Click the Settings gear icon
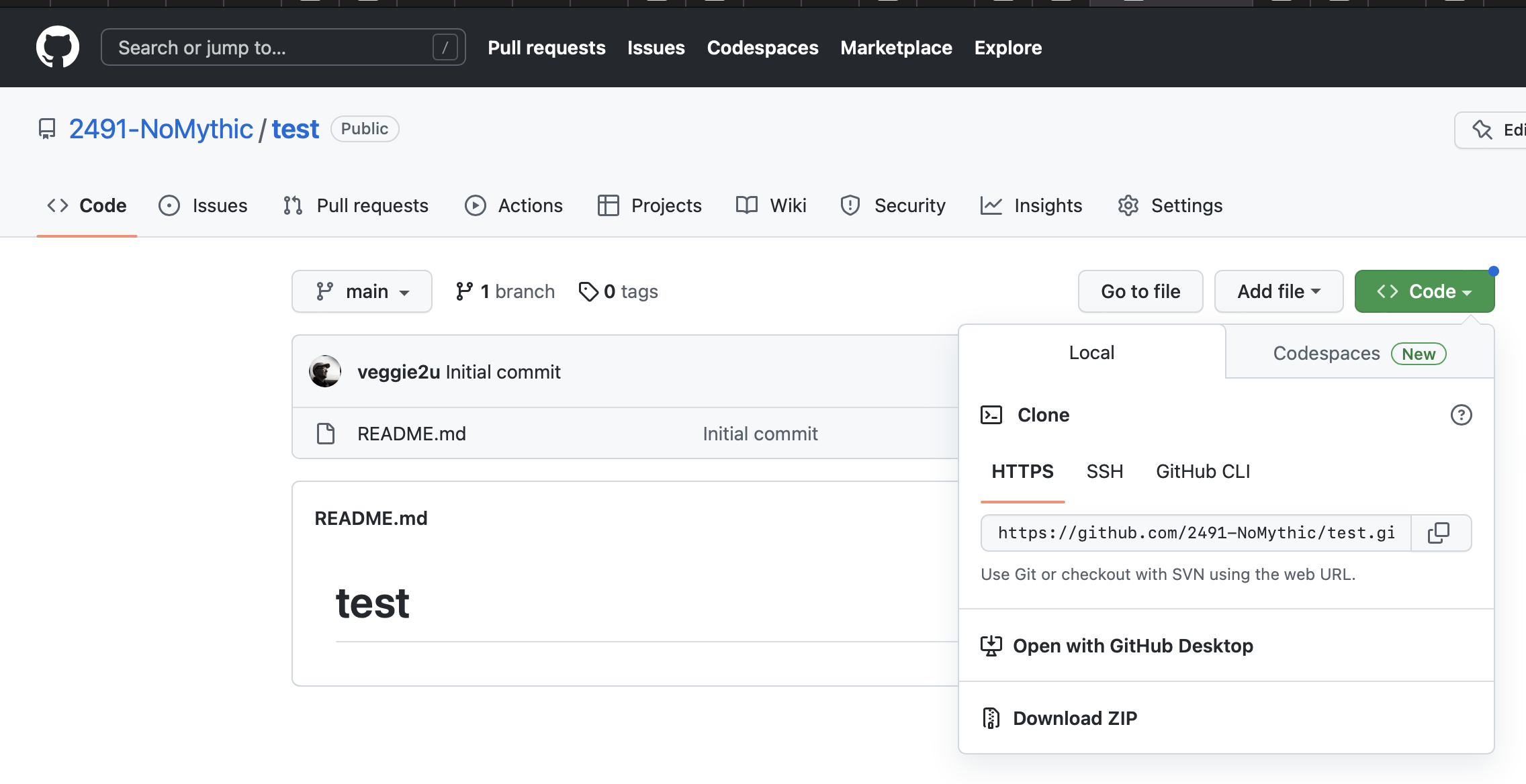This screenshot has height=784, width=1526. coord(1128,205)
